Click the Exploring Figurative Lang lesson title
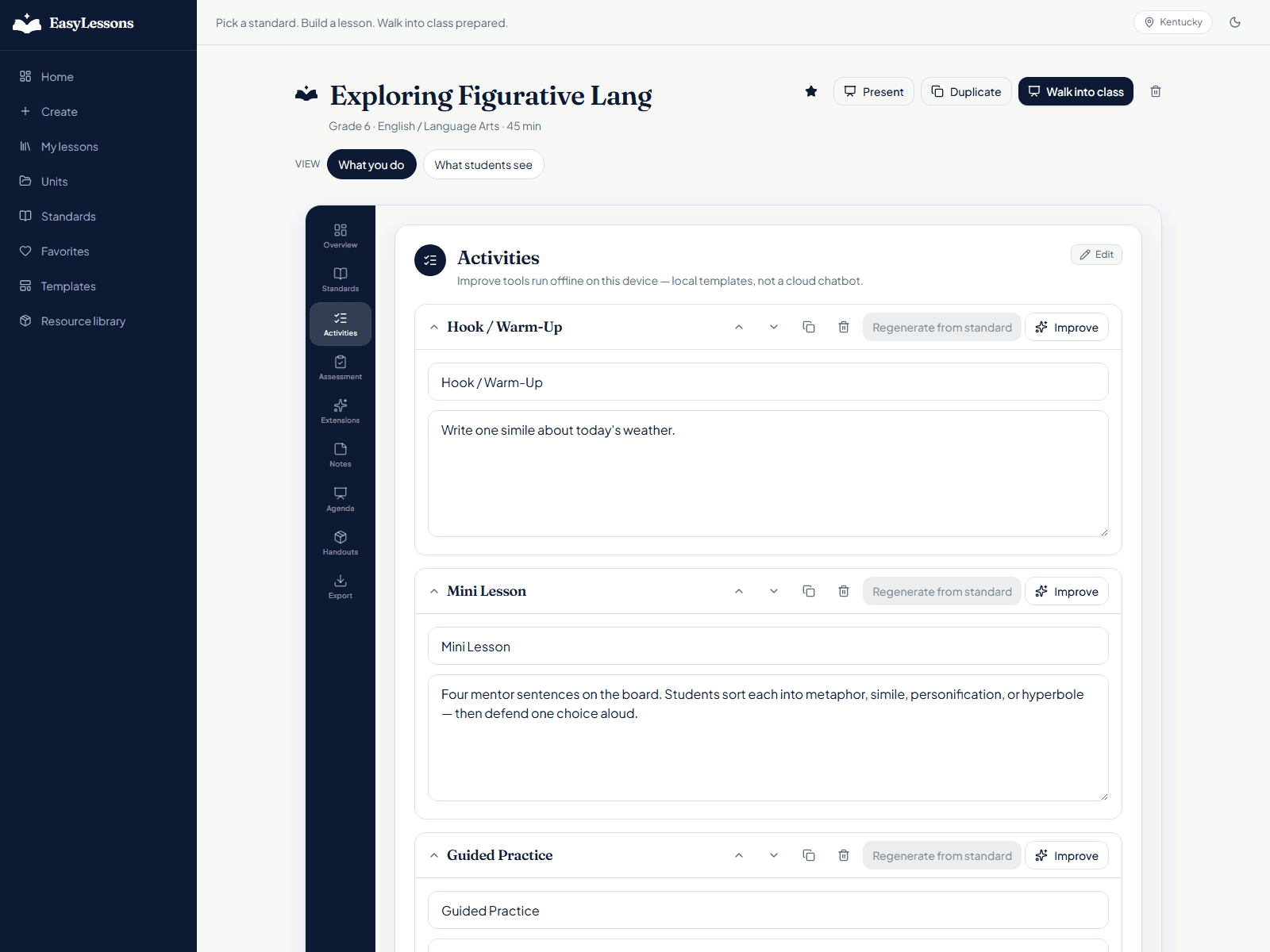1270x952 pixels. tap(491, 95)
